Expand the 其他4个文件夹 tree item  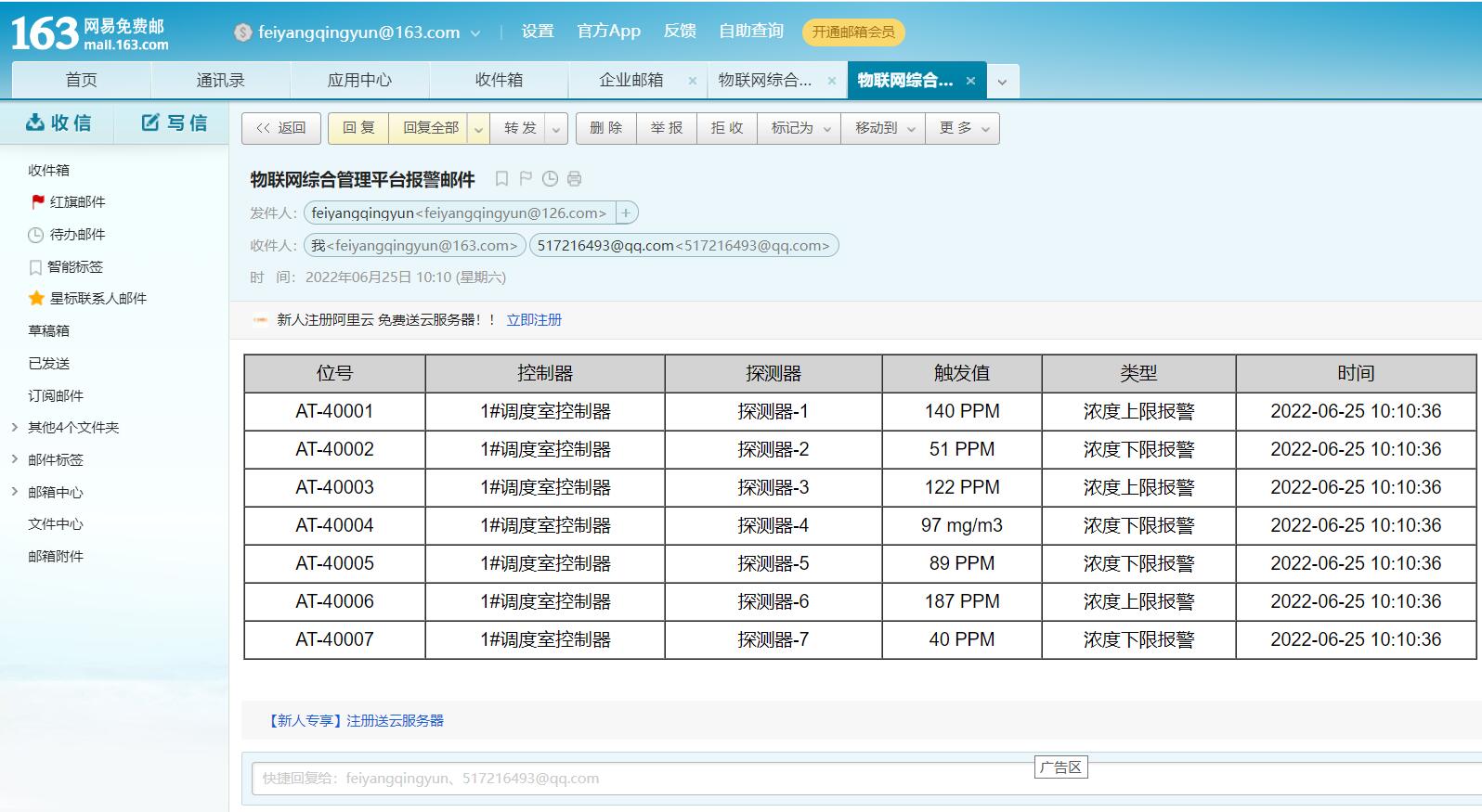click(15, 428)
